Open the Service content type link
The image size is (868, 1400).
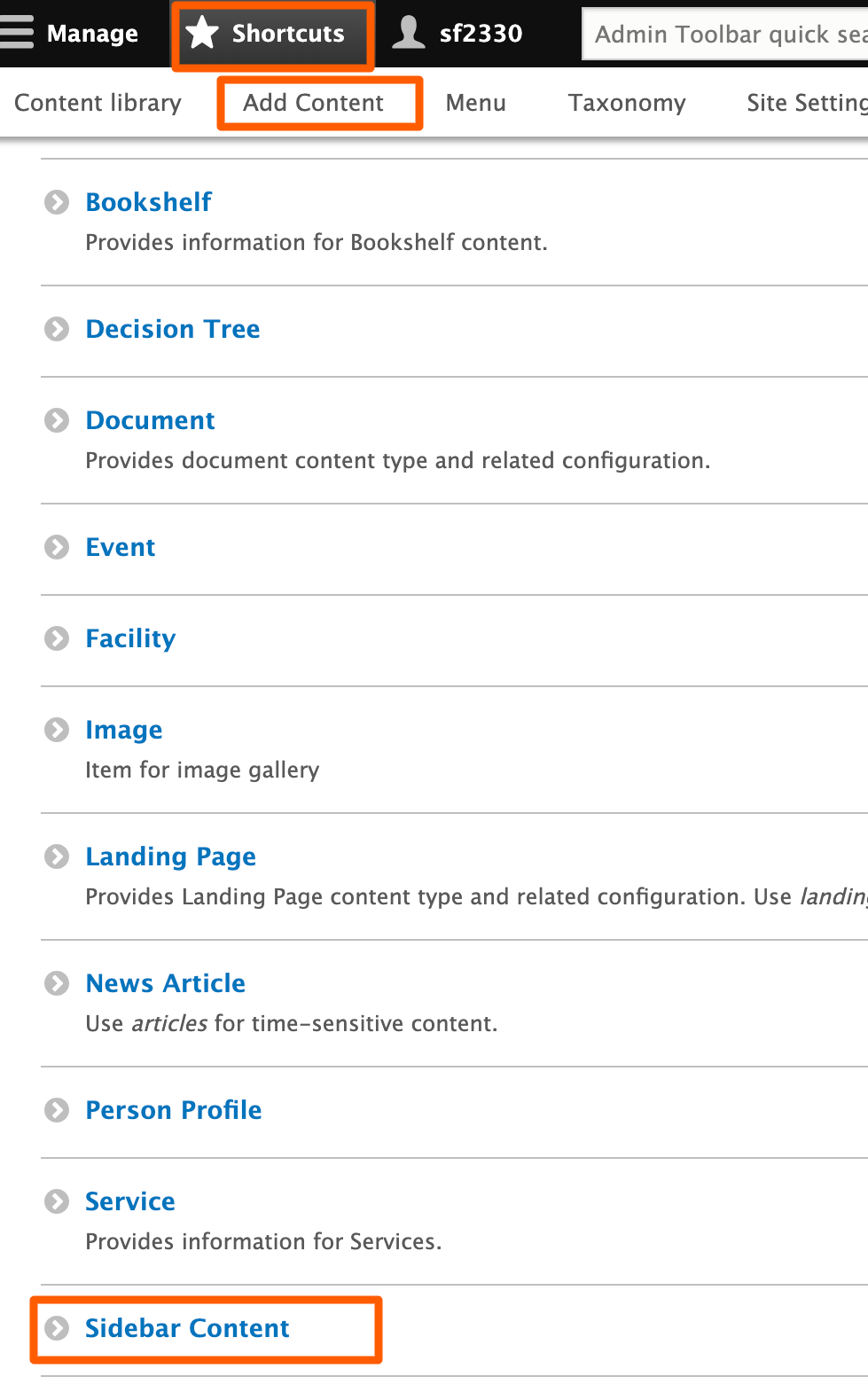tap(130, 1201)
